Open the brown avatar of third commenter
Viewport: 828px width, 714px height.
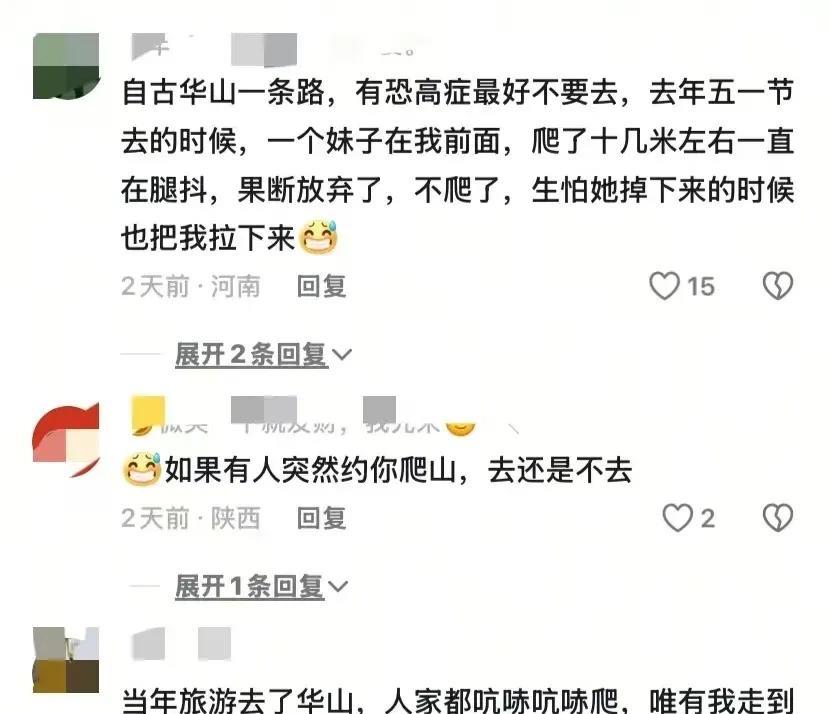tap(66, 660)
